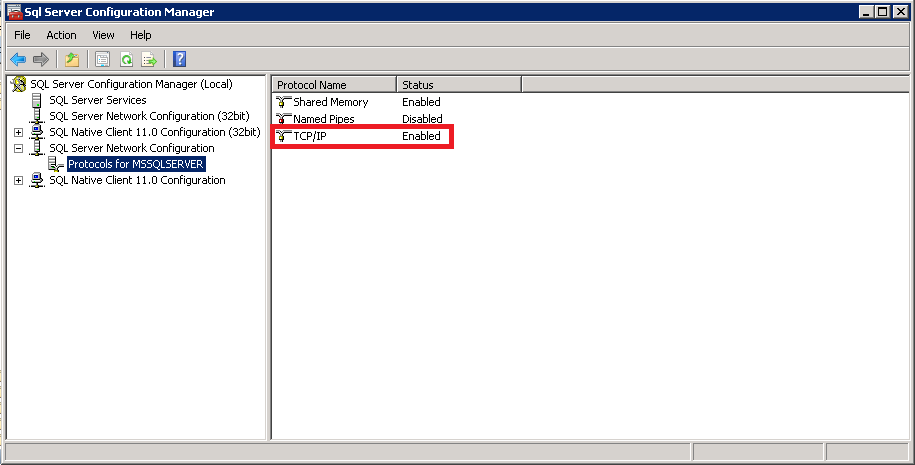Click the TCP/IP protocol icon
Viewport: 915px width, 465px height.
283,136
